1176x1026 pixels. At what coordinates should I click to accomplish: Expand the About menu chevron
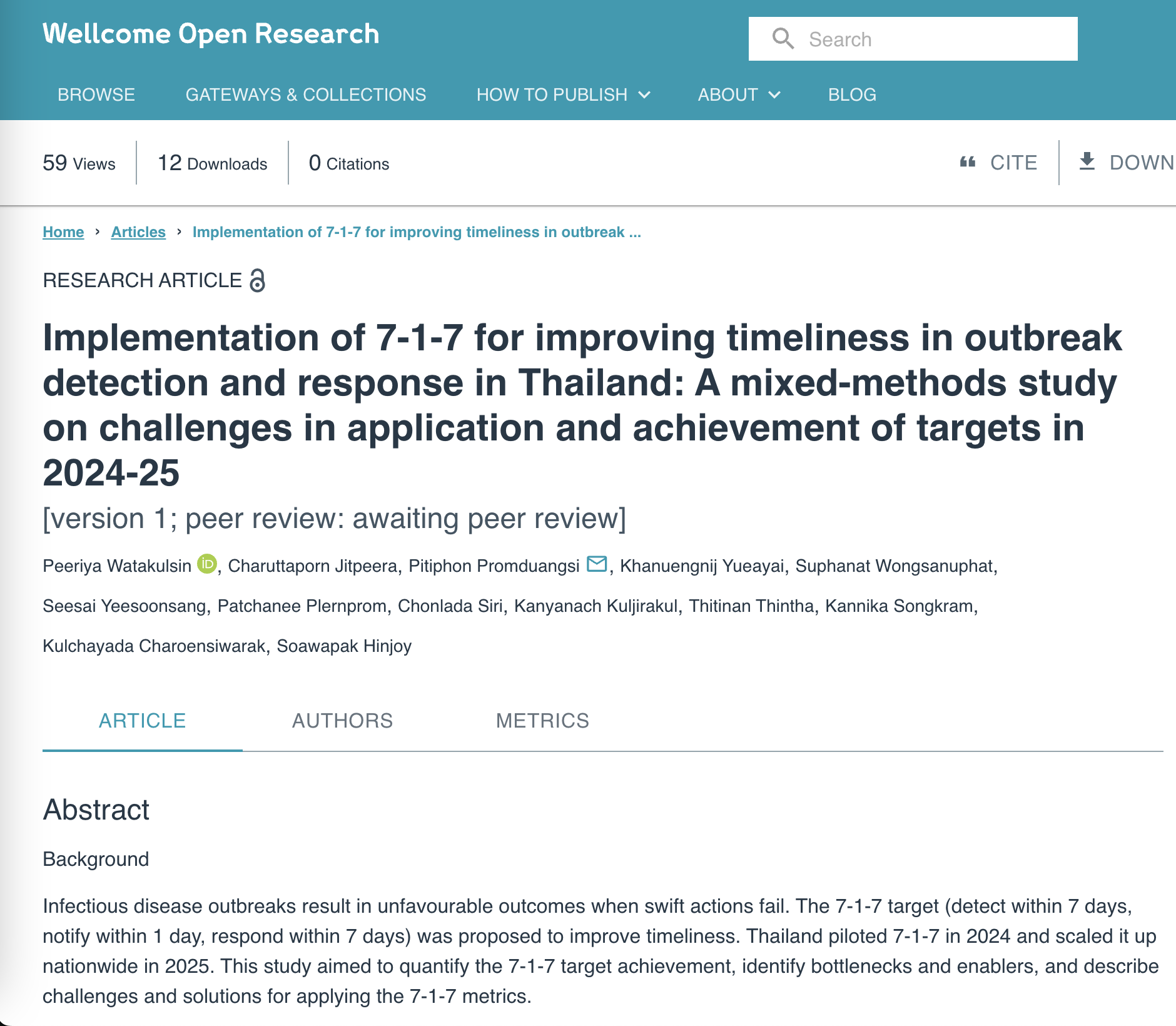point(774,95)
